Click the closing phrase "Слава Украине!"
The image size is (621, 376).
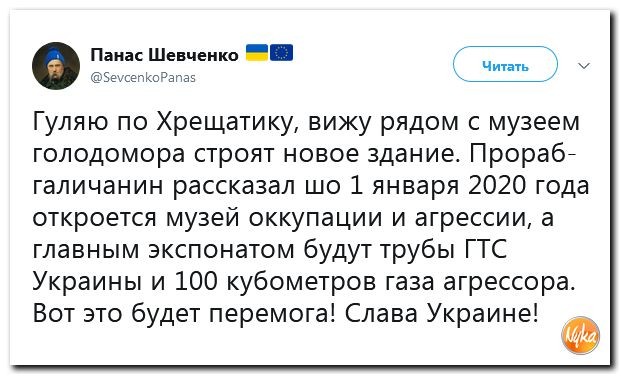(x=441, y=314)
